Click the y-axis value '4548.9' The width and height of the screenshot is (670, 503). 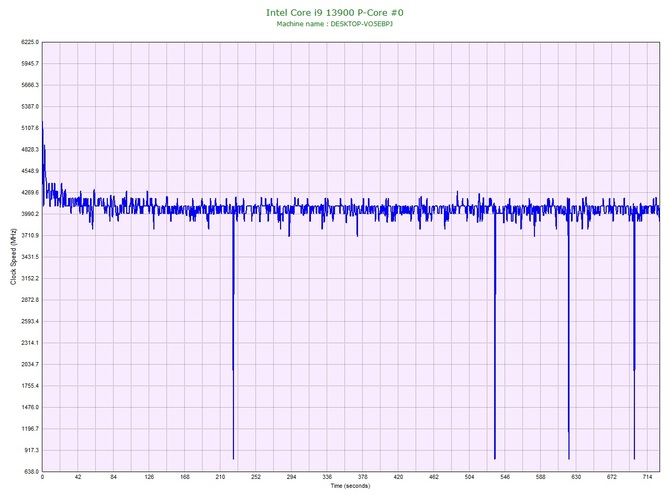point(30,171)
